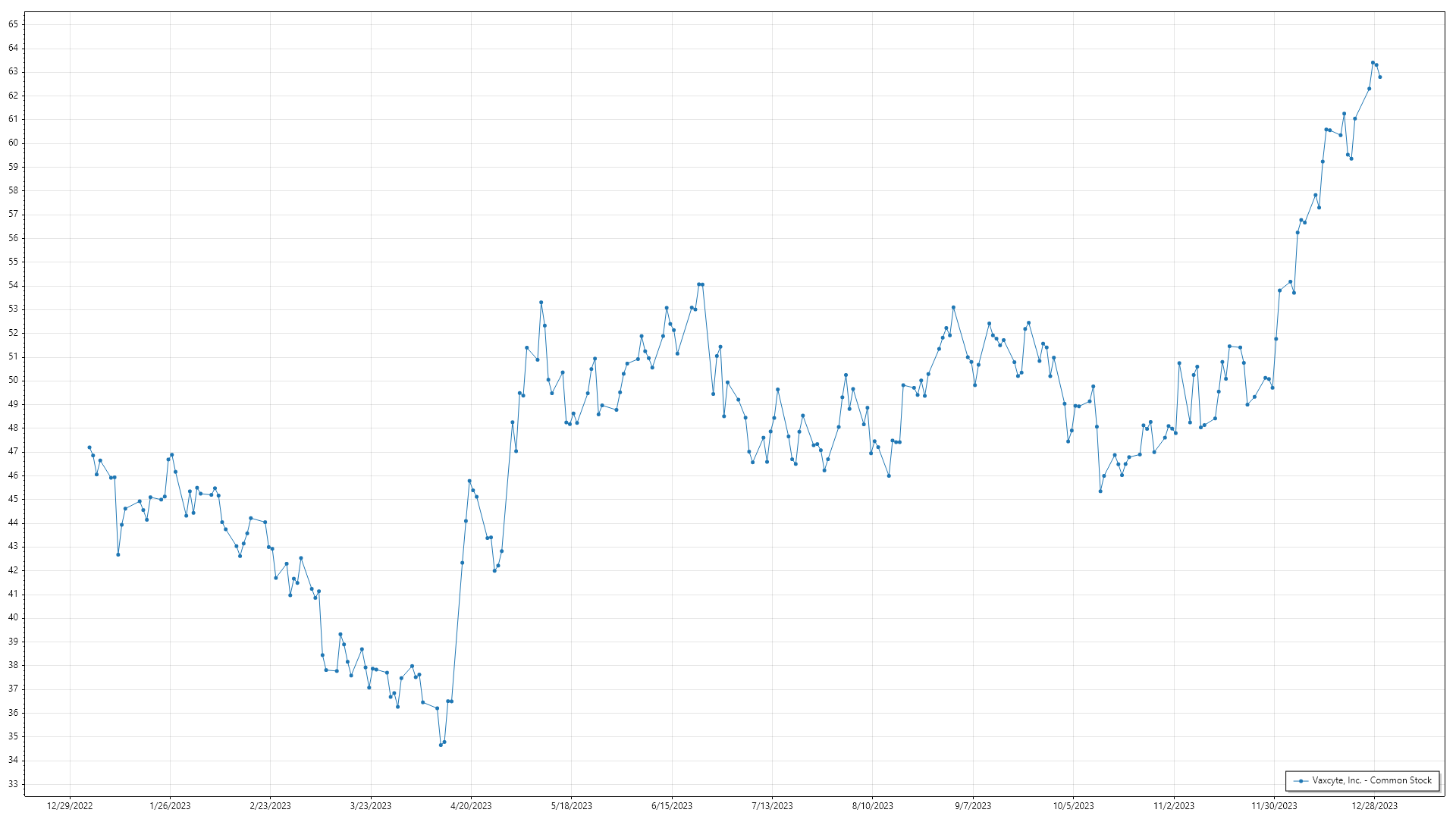The height and width of the screenshot is (819, 1456).
Task: Click the 33 label on the y-axis
Action: point(14,784)
